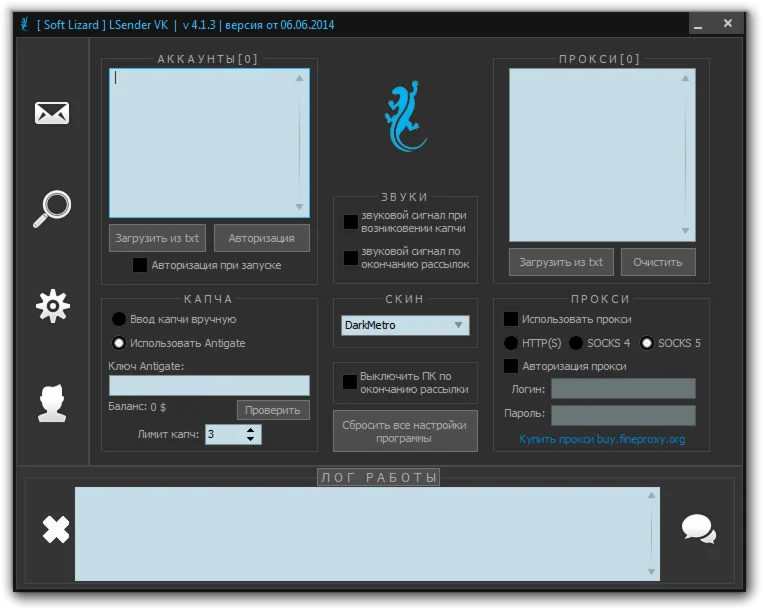Screen dimensions: 763x611
Task: Enable Авторизация при запуске checkbox
Action: click(140, 265)
